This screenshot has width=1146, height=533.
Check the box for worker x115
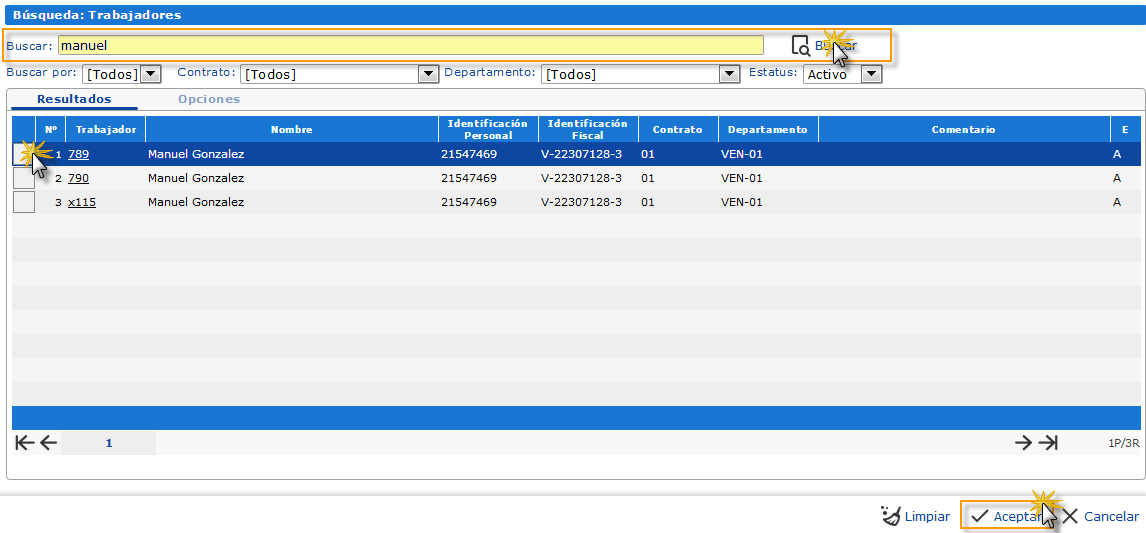click(23, 202)
